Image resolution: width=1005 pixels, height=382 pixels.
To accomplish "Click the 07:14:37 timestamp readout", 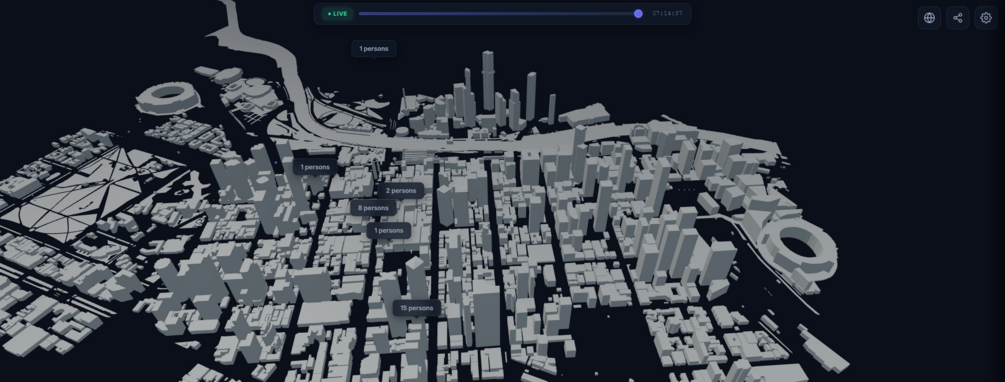I will [x=667, y=13].
